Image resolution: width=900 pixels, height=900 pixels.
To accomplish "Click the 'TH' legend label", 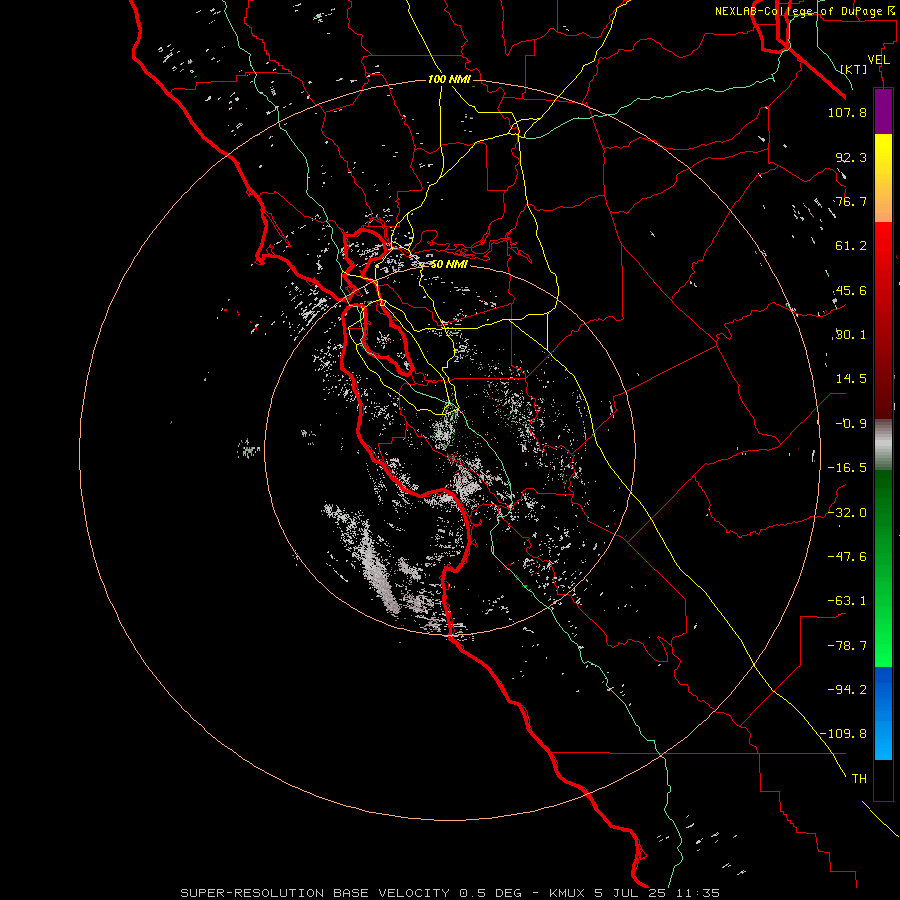I will pos(859,779).
